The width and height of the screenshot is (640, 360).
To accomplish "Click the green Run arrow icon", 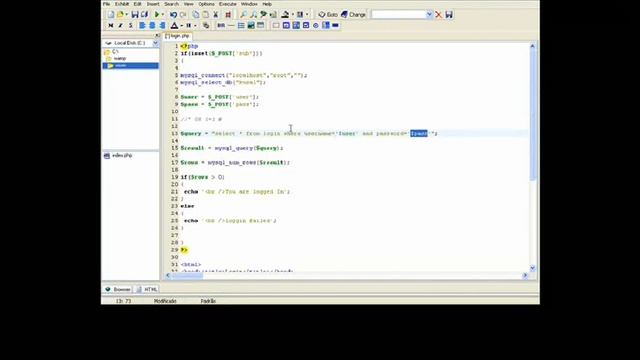I will tap(157, 15).
